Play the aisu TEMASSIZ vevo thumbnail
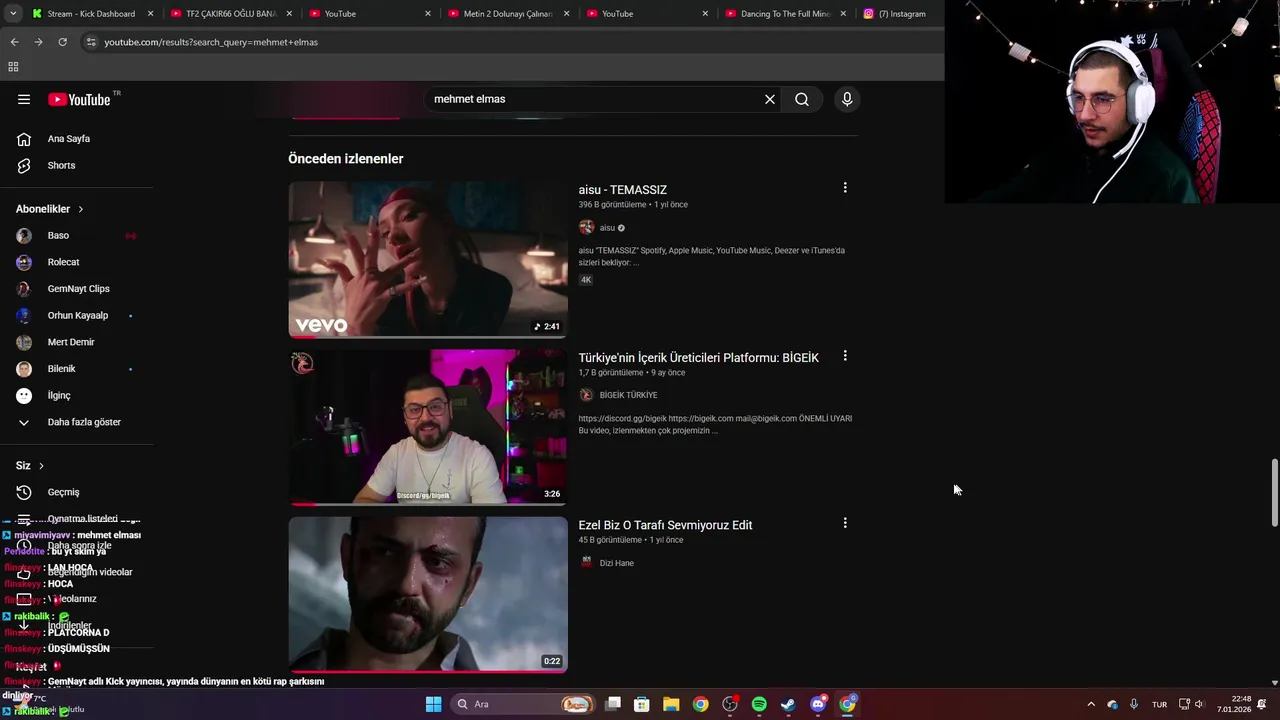The width and height of the screenshot is (1280, 720). point(428,259)
